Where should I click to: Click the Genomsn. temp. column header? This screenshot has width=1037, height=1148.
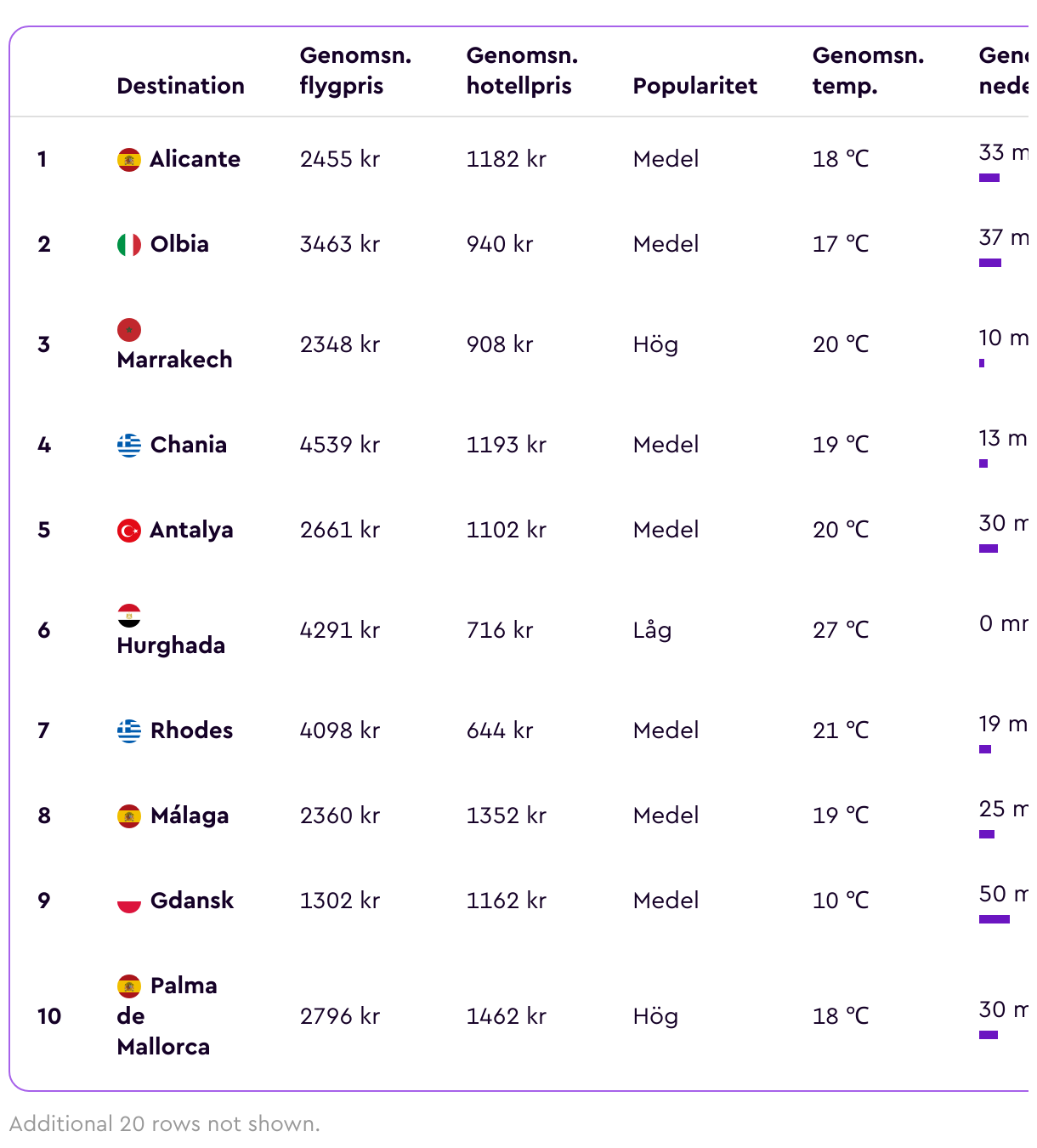tap(868, 71)
